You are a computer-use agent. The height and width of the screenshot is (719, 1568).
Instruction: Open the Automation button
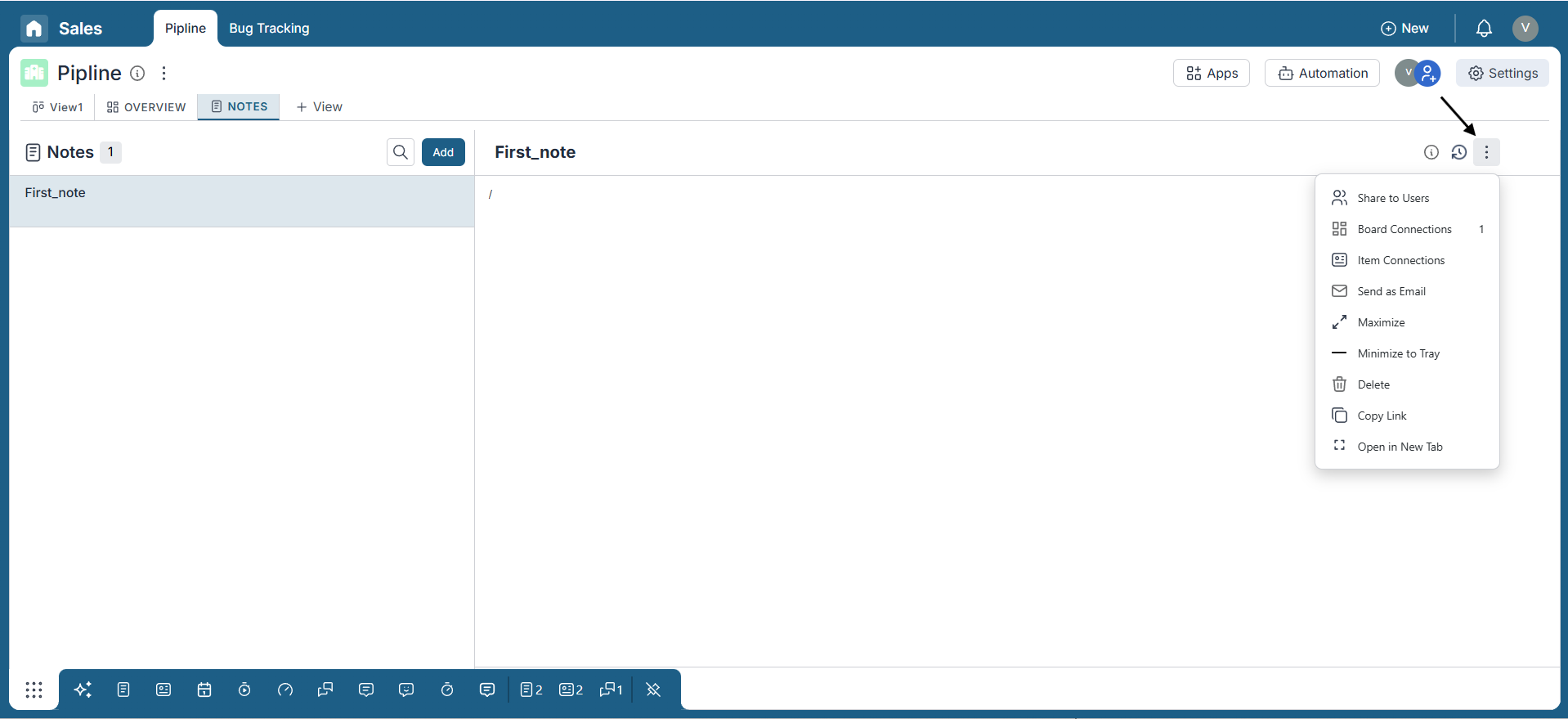[1322, 73]
